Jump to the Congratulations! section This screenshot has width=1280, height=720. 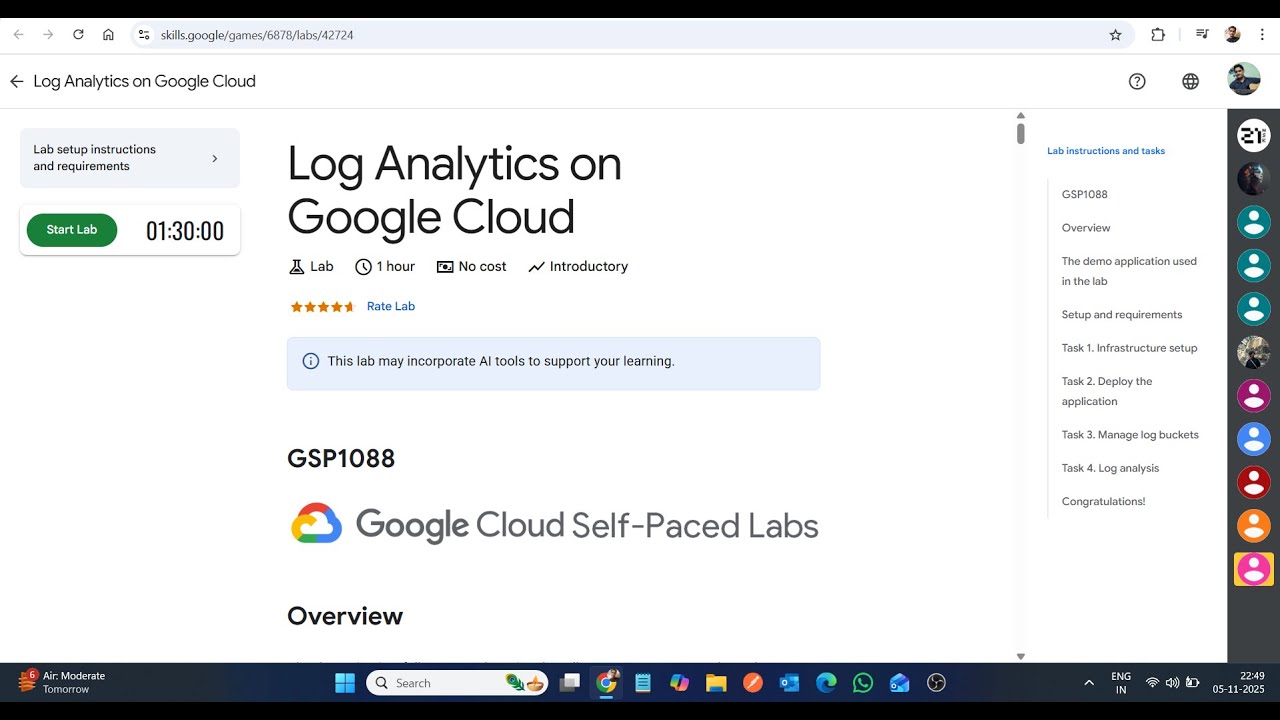click(x=1104, y=502)
